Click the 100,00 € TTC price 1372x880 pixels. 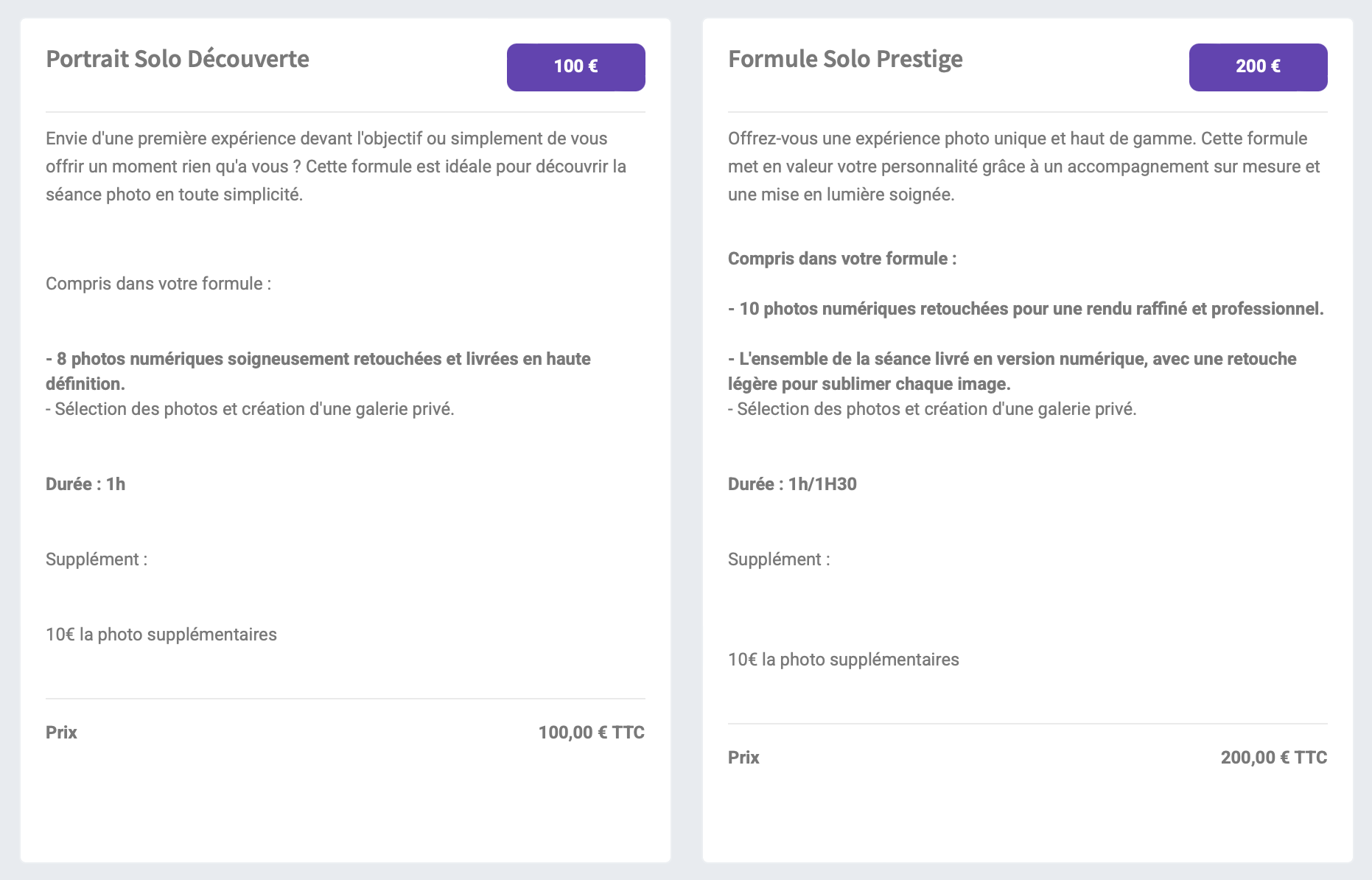click(591, 733)
